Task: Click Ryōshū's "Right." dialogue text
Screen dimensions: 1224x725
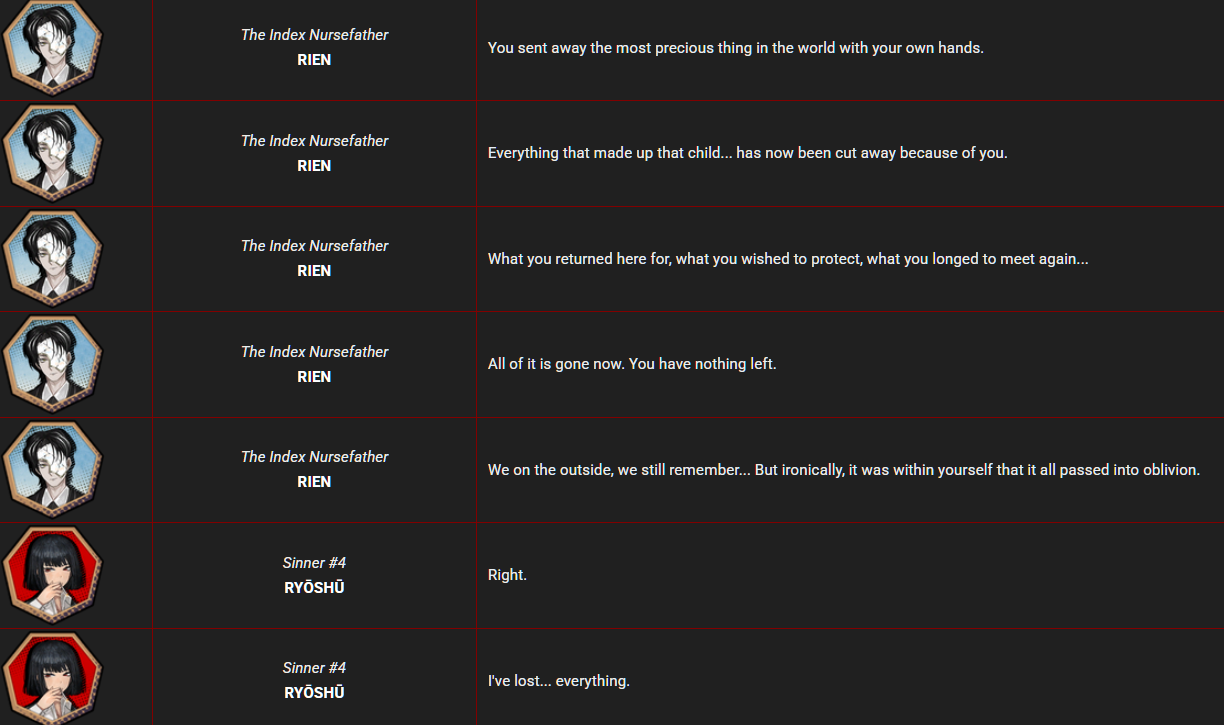Action: tap(507, 575)
